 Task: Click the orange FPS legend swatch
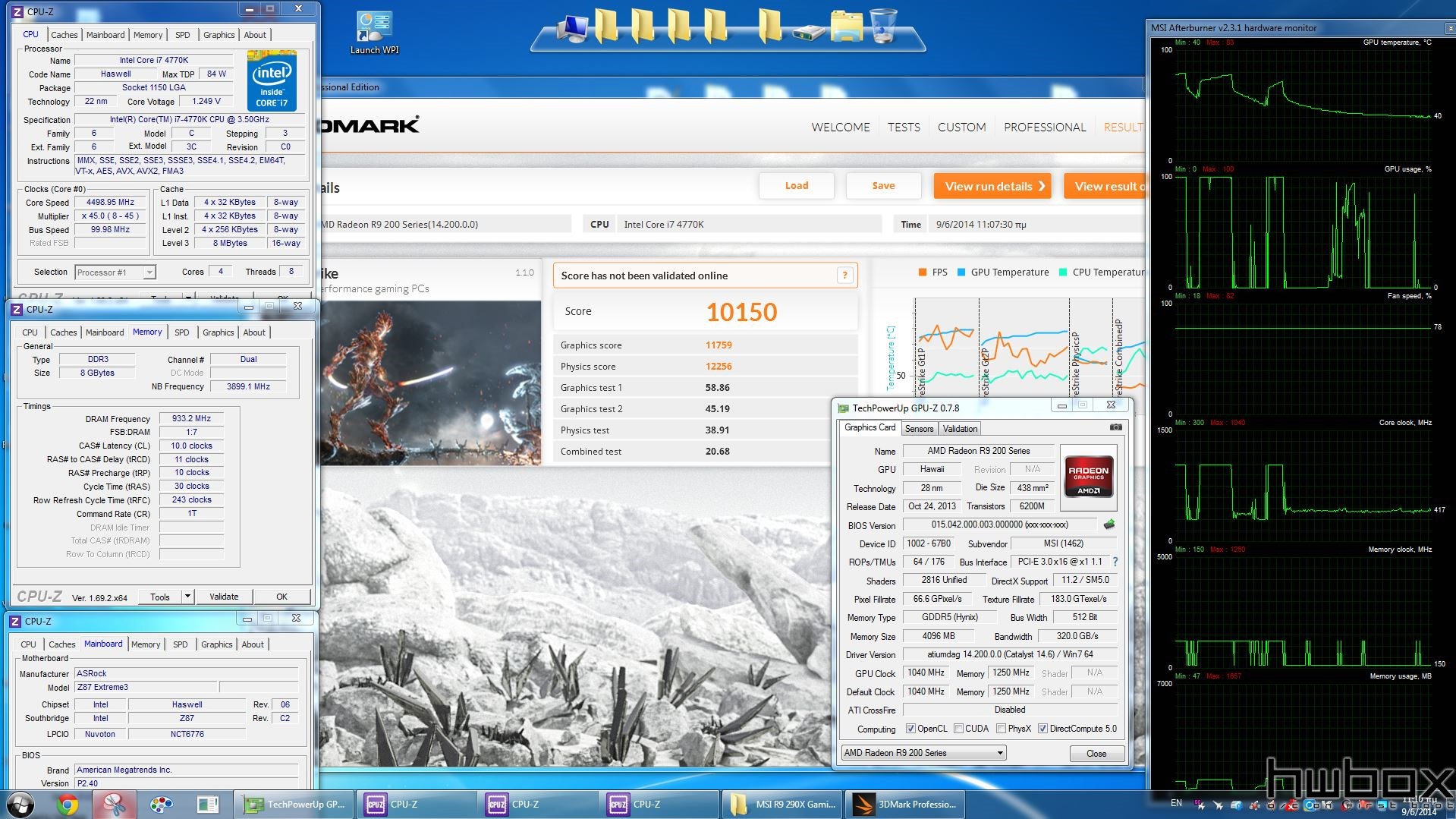coord(923,272)
